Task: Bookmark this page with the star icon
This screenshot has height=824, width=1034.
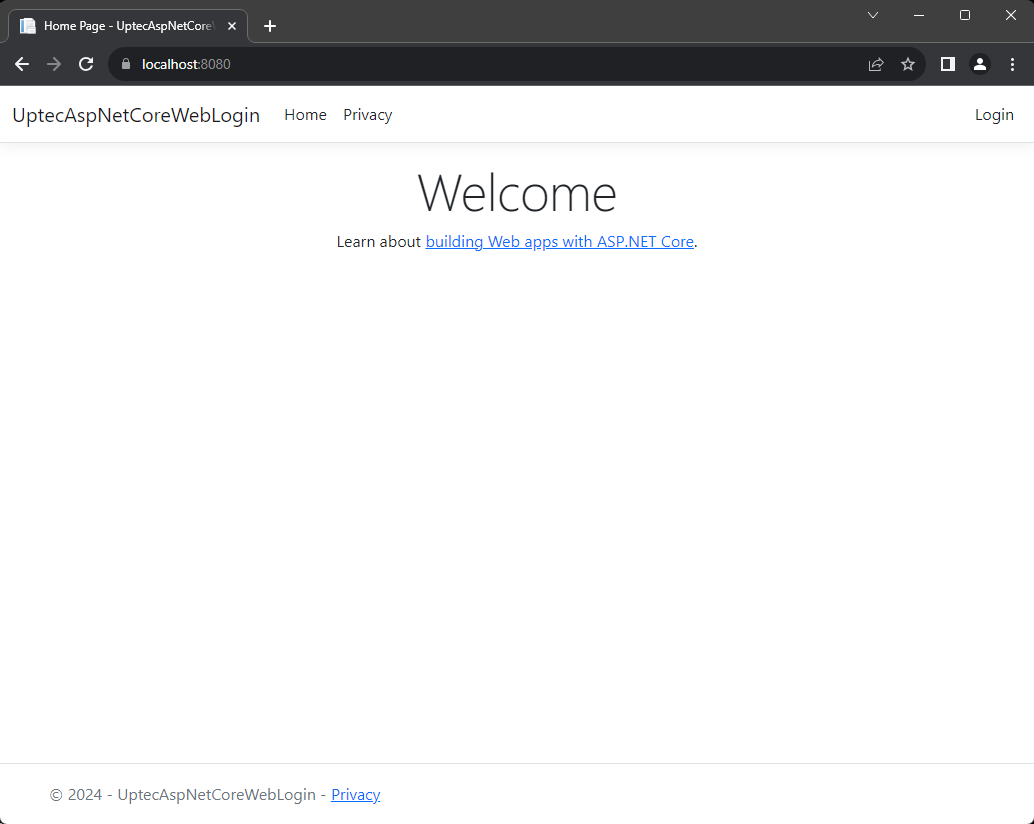Action: coord(908,64)
